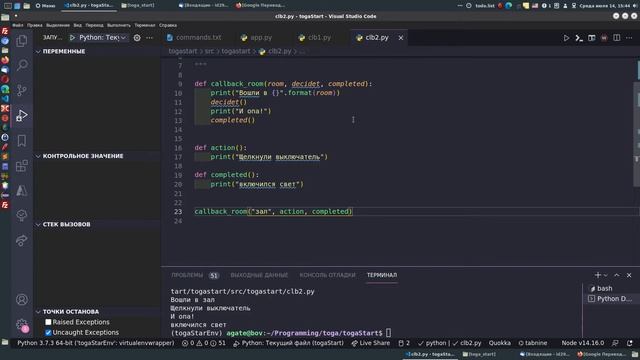Click the feedback icon in status bar

click(x=615, y=343)
